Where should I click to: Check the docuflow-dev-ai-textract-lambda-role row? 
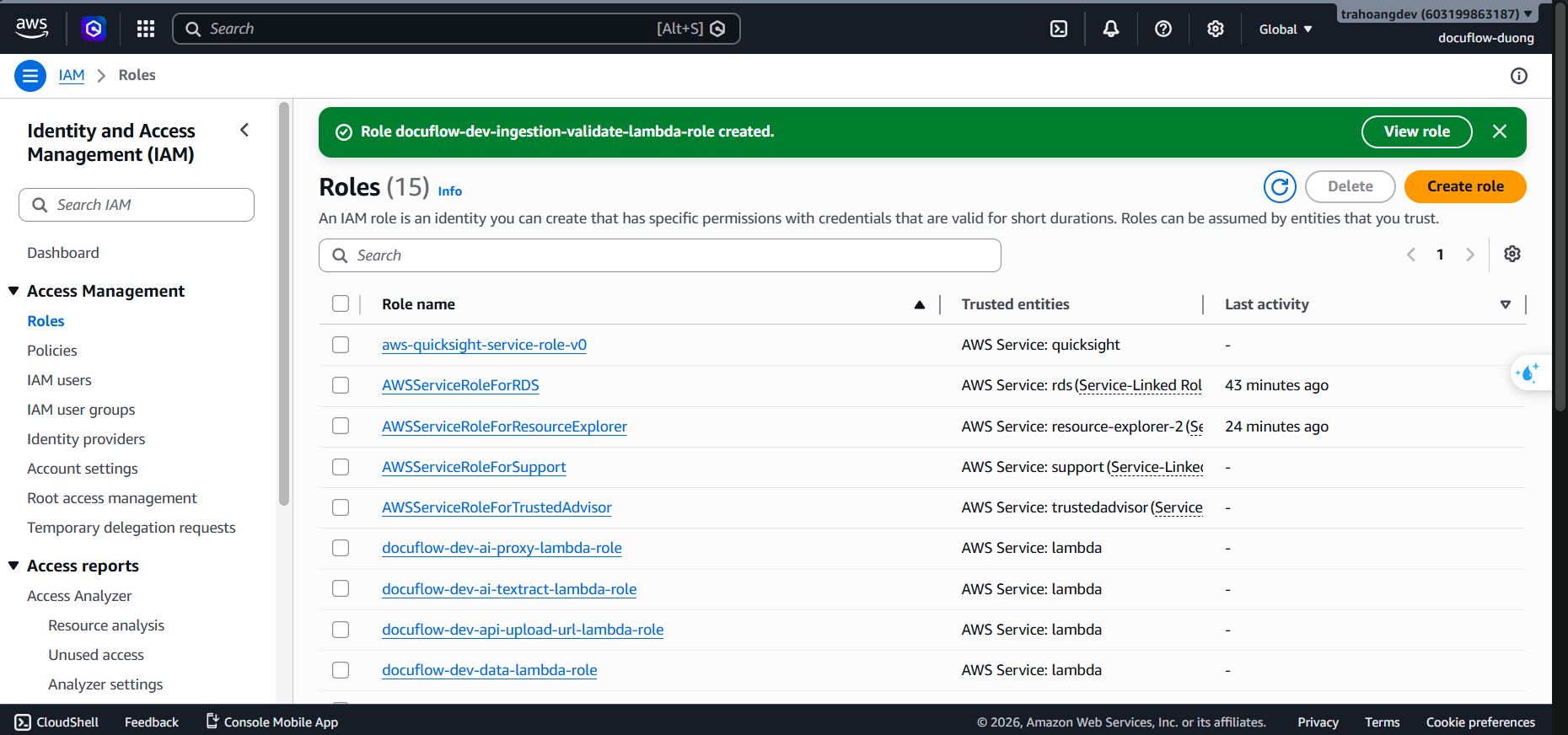point(341,588)
